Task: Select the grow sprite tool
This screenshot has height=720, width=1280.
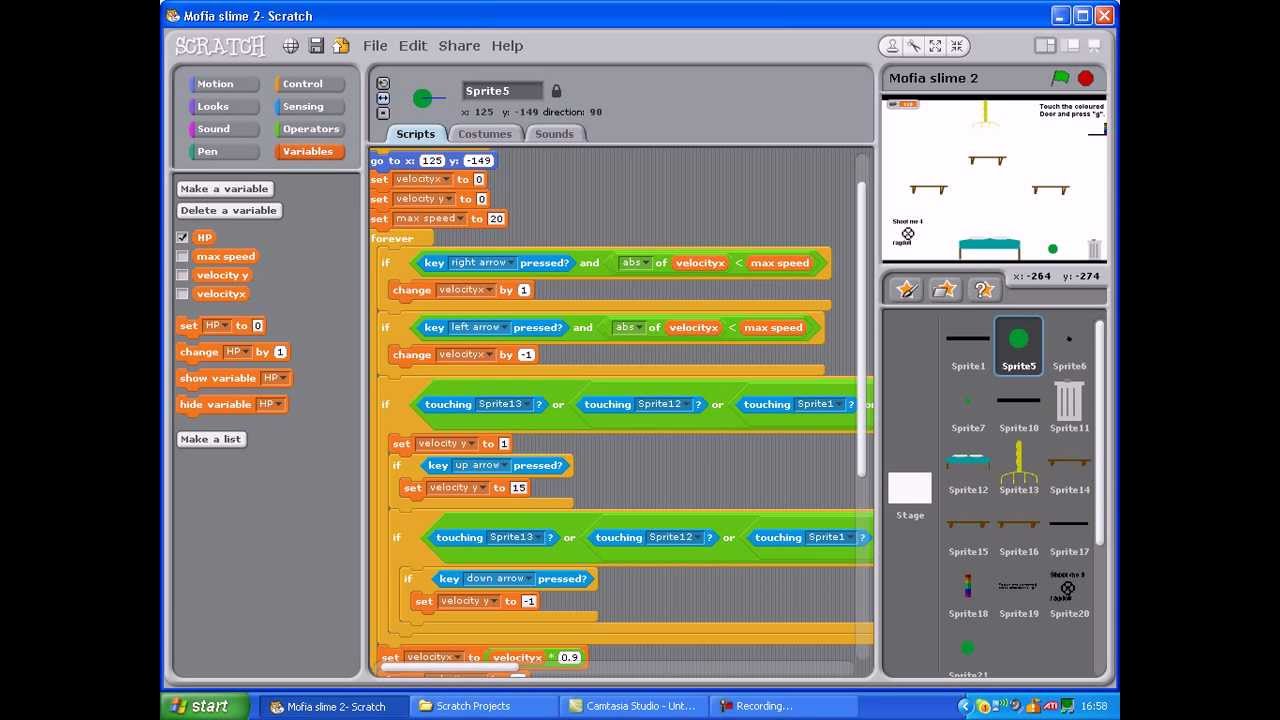Action: pos(935,46)
